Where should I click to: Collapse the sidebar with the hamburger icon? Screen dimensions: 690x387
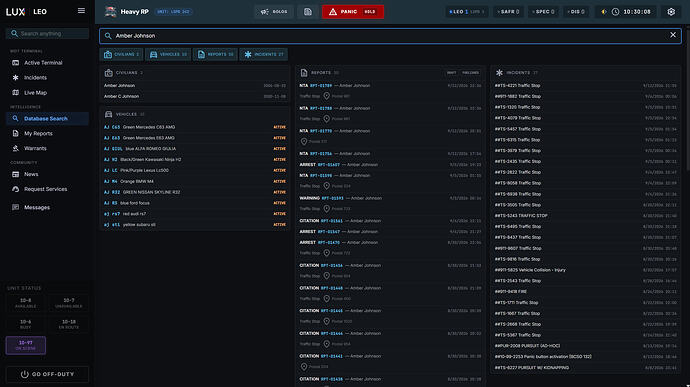tap(81, 11)
